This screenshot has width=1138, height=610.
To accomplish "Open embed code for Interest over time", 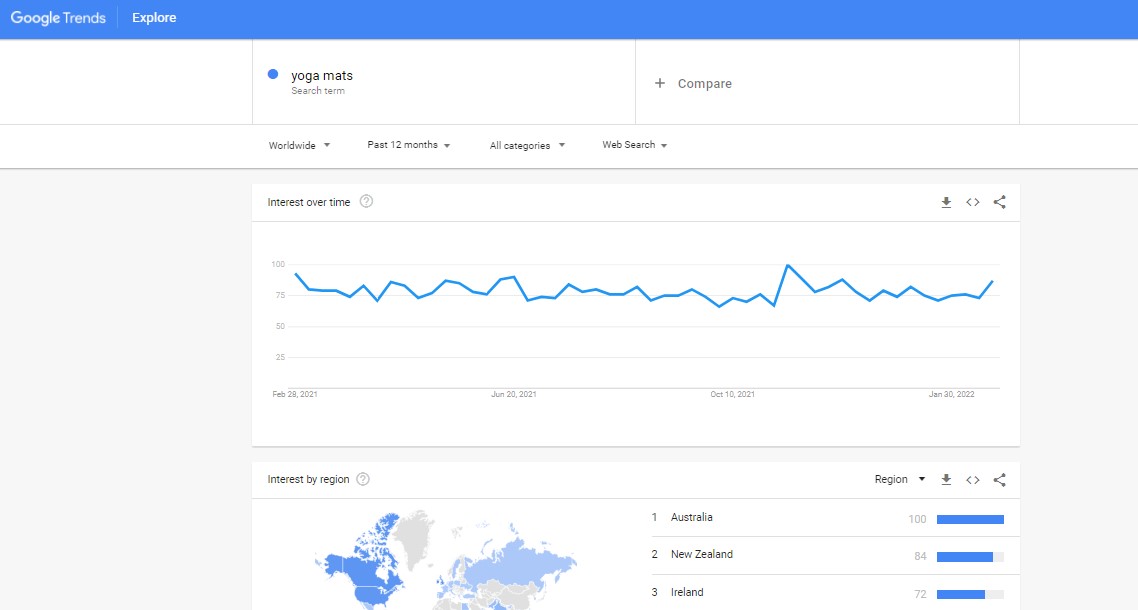I will tap(973, 203).
